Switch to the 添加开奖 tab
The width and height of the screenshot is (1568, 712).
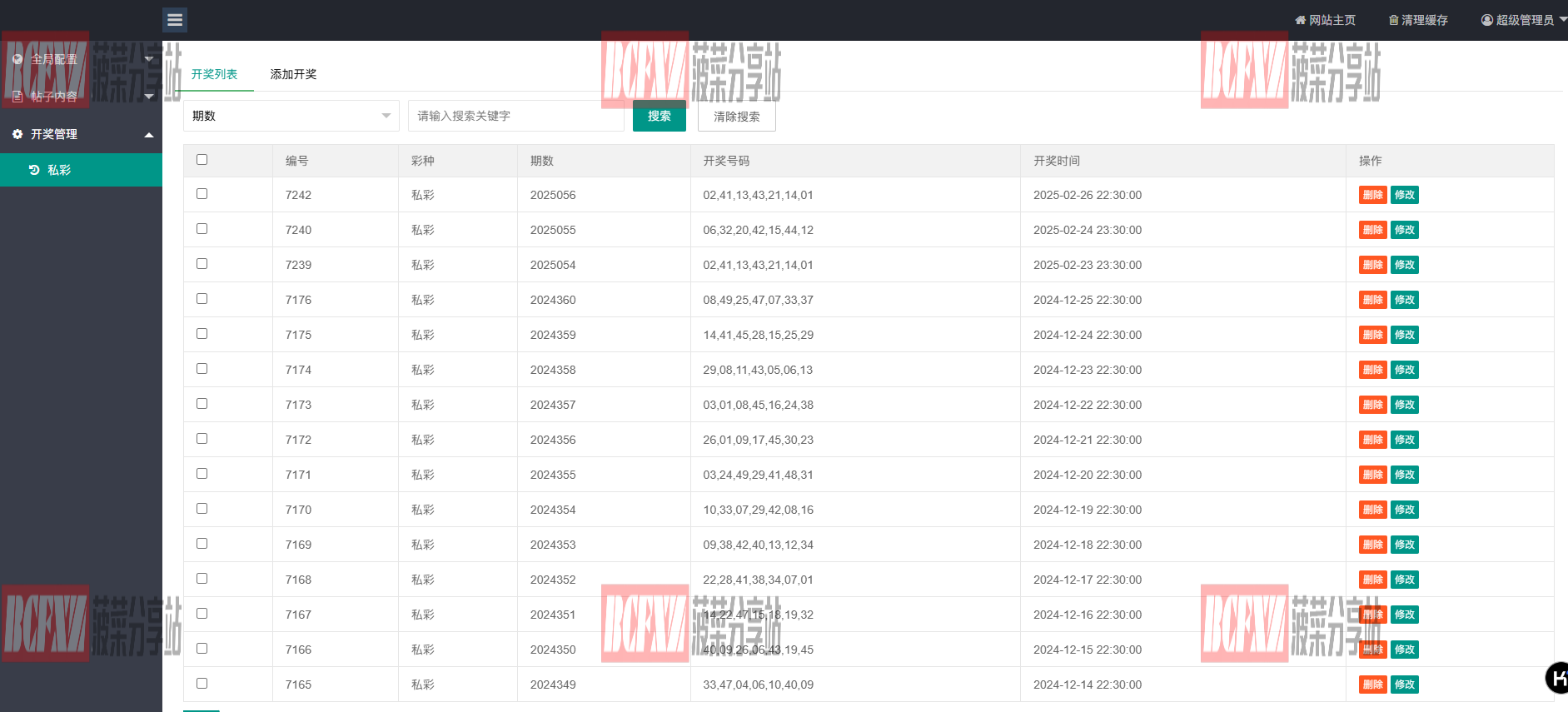293,74
